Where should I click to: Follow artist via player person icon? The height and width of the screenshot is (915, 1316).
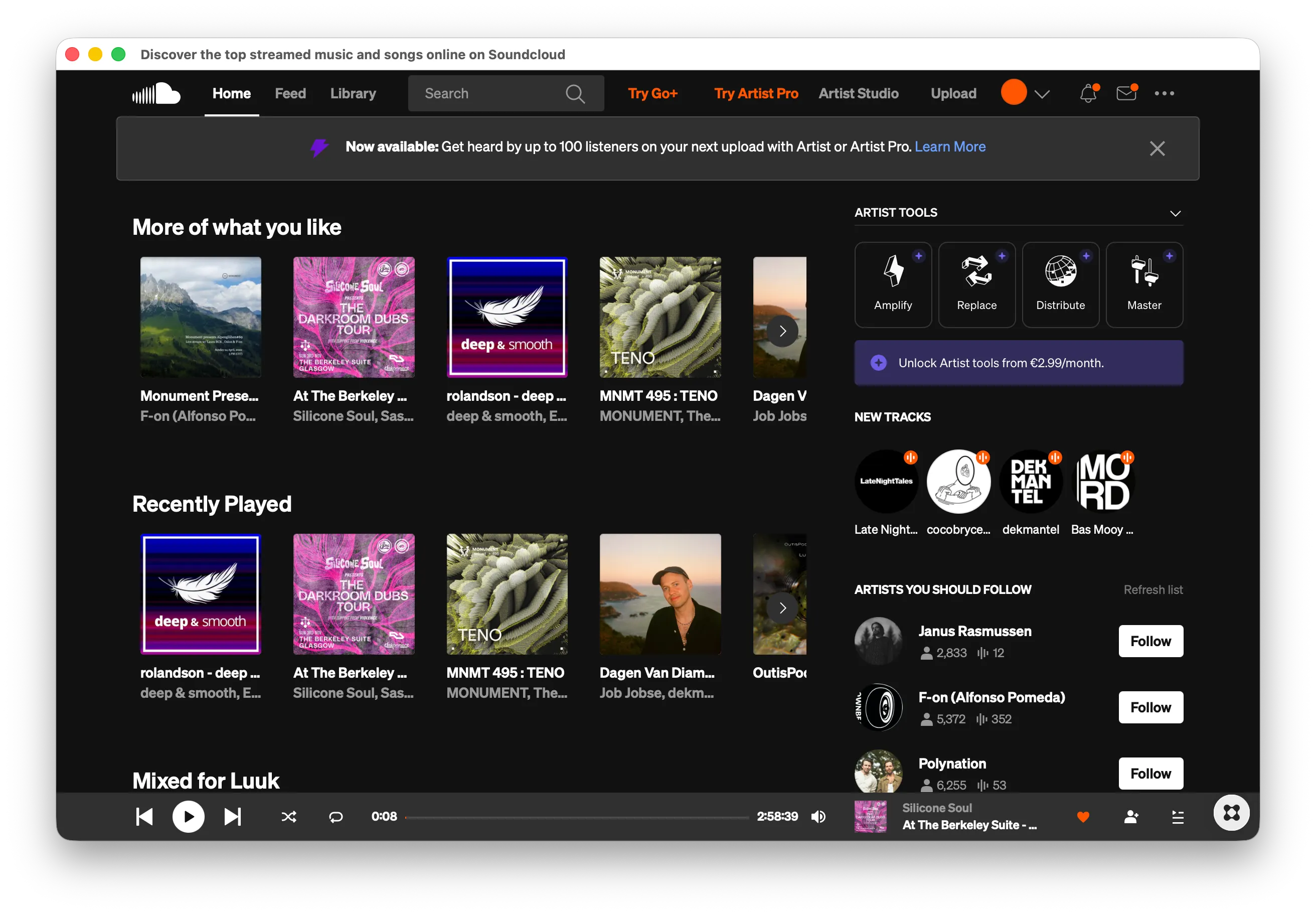tap(1131, 816)
